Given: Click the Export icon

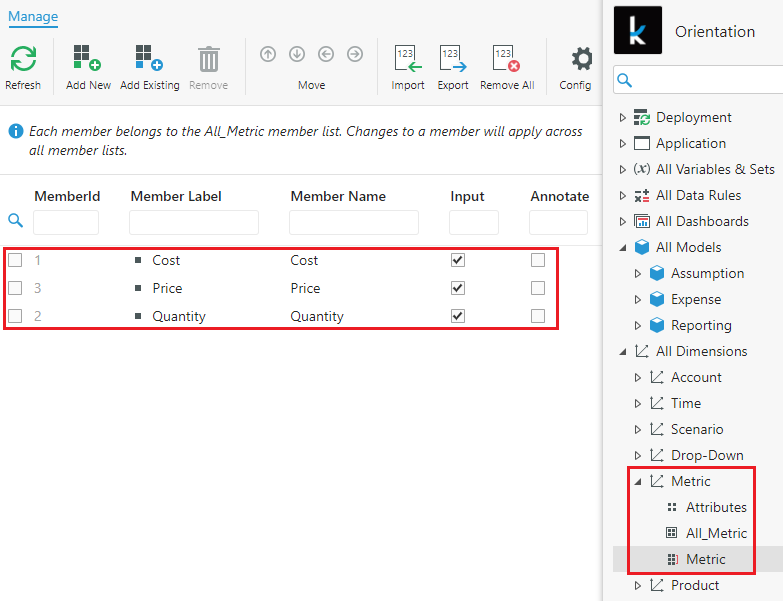Looking at the screenshot, I should (x=453, y=60).
